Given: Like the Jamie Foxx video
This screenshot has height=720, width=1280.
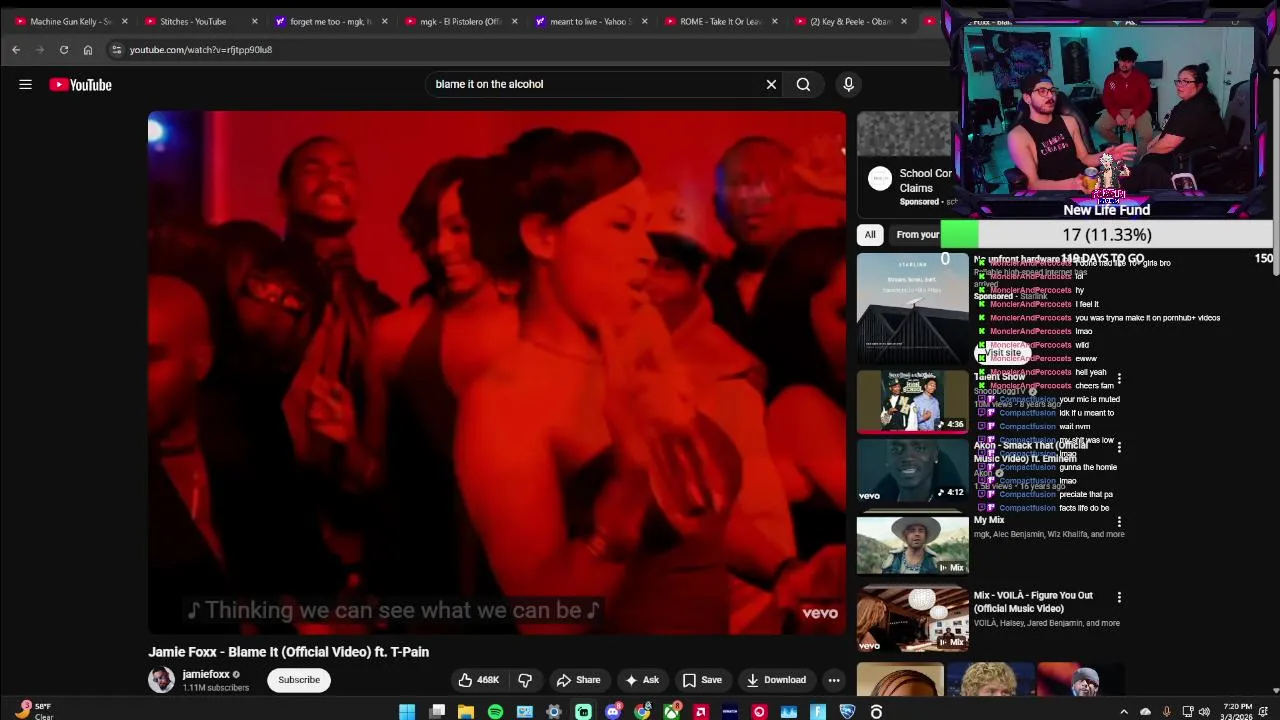Looking at the screenshot, I should pos(479,680).
